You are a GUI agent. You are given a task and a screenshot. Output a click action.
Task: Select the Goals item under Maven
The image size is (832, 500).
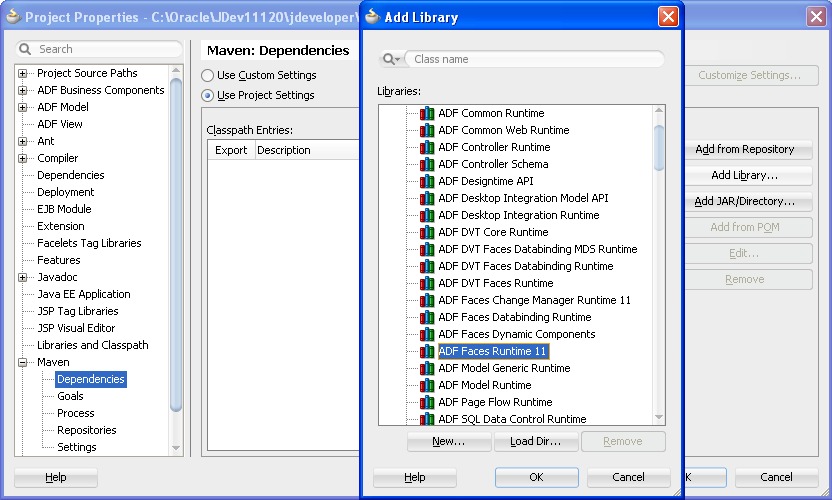click(70, 396)
